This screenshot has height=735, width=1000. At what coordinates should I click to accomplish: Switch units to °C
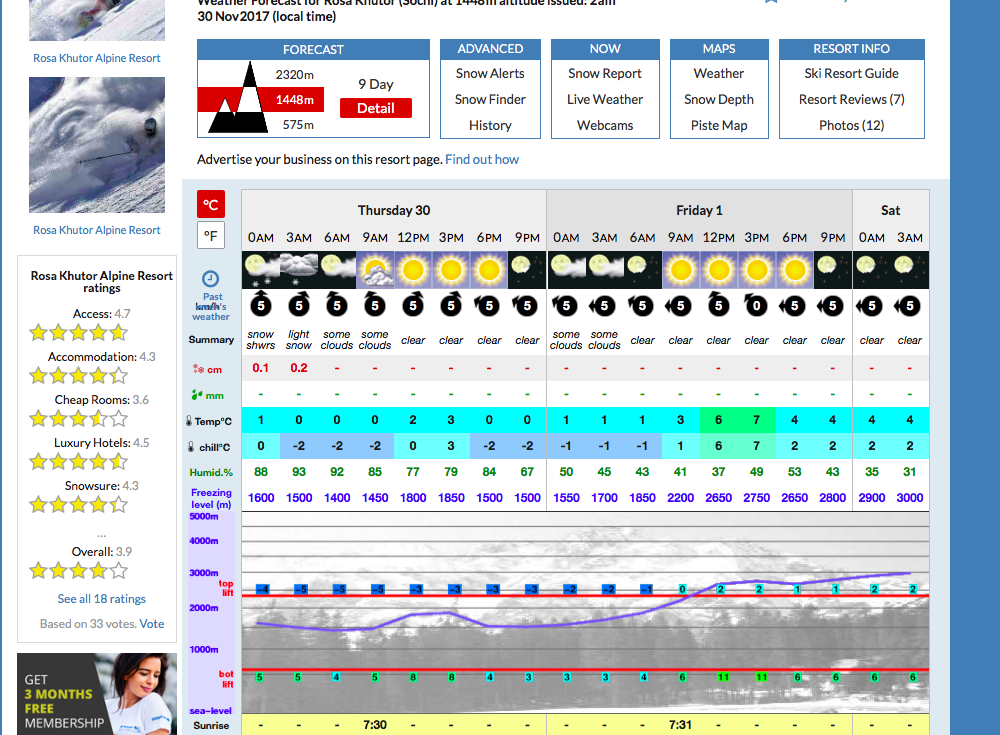(x=210, y=204)
